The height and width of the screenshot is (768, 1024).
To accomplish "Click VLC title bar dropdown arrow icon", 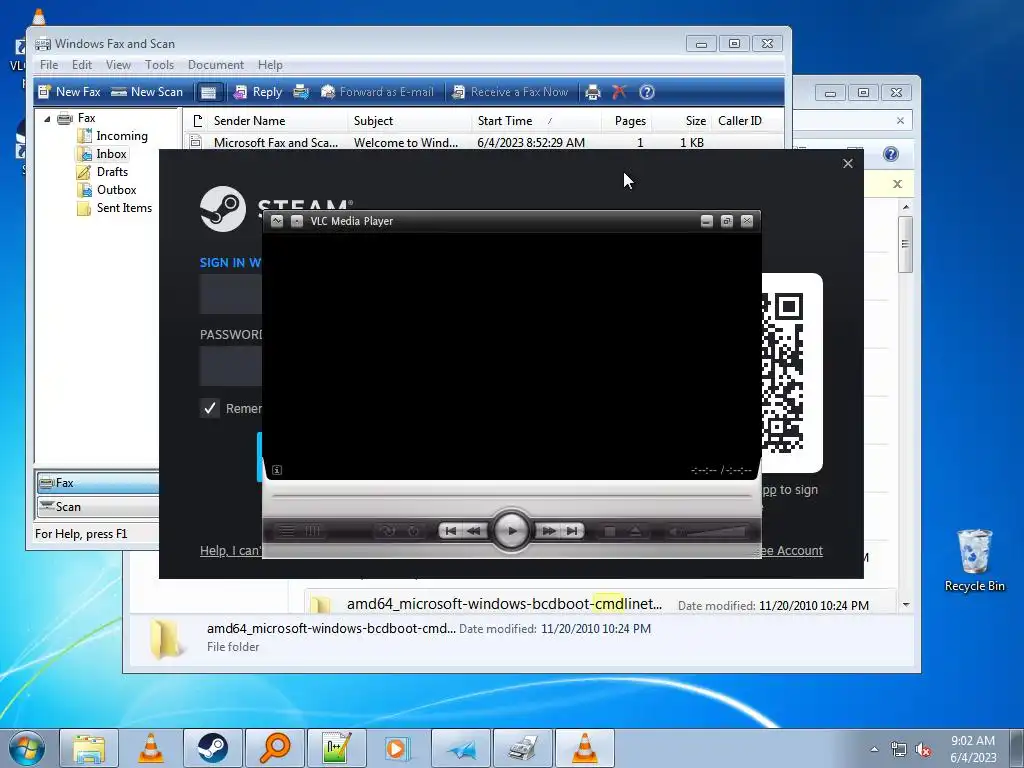I will pos(277,221).
